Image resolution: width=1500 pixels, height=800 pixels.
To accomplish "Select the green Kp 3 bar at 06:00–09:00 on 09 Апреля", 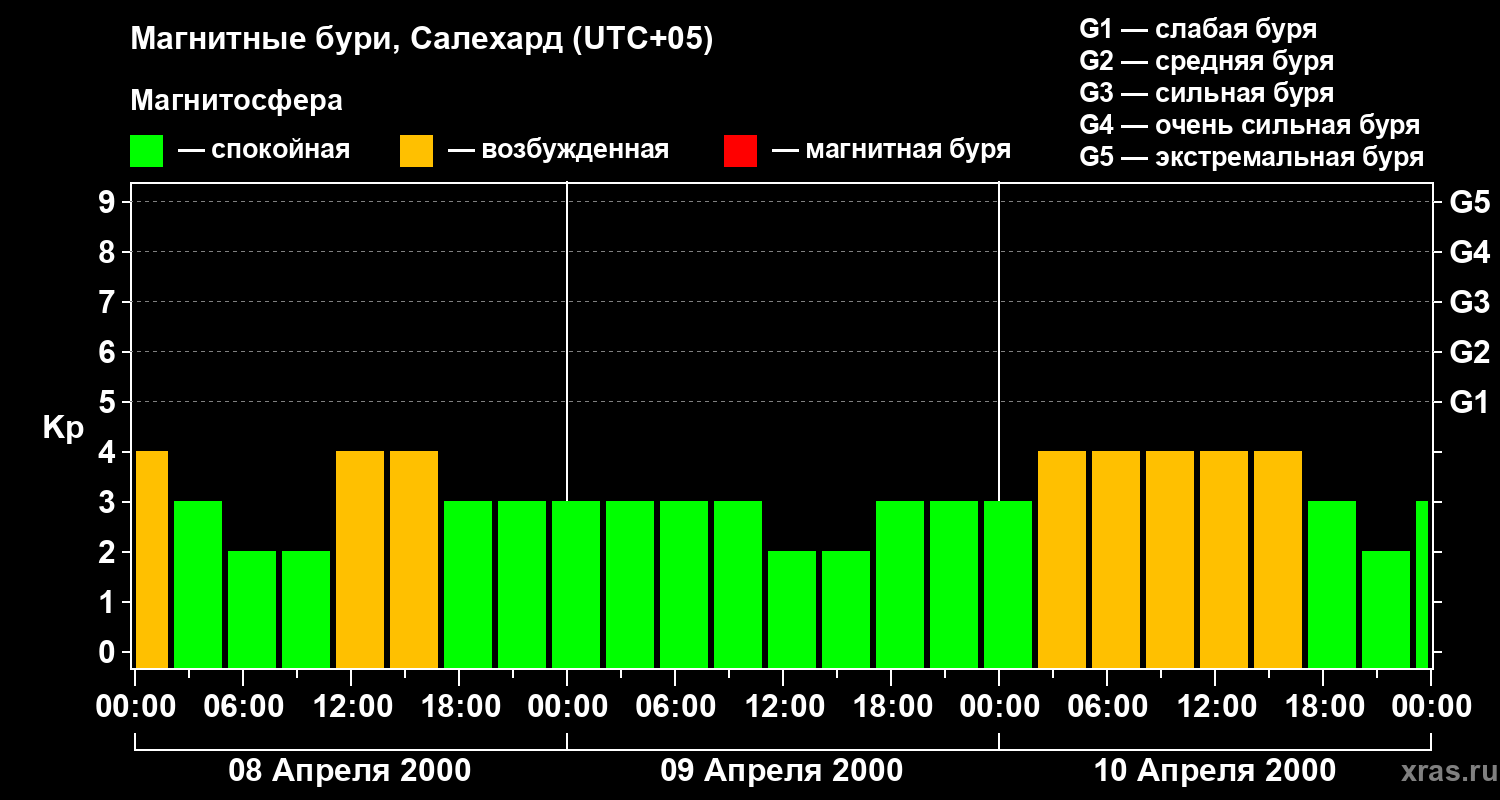I will (684, 584).
